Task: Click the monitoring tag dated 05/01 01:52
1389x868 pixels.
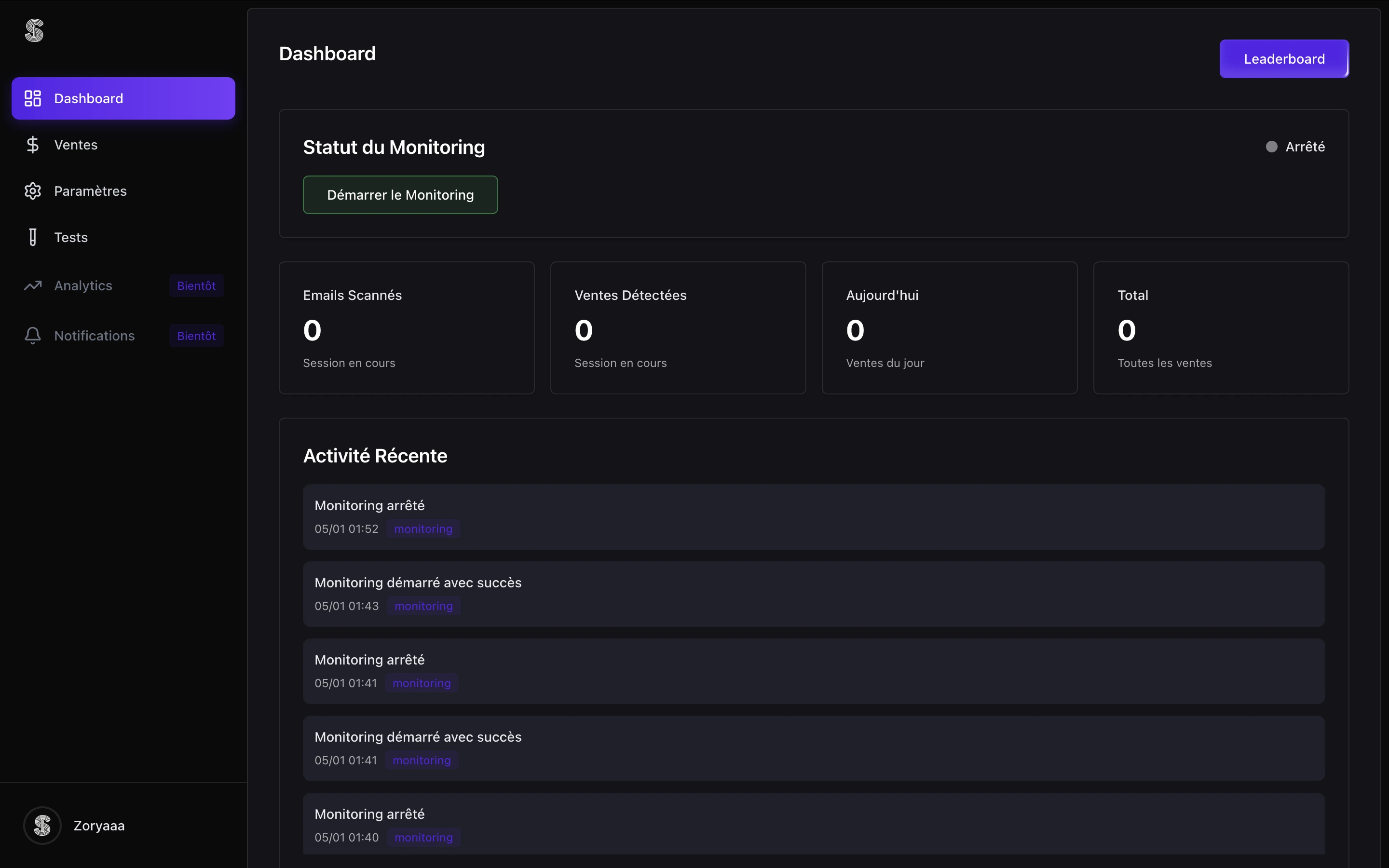Action: 423,529
